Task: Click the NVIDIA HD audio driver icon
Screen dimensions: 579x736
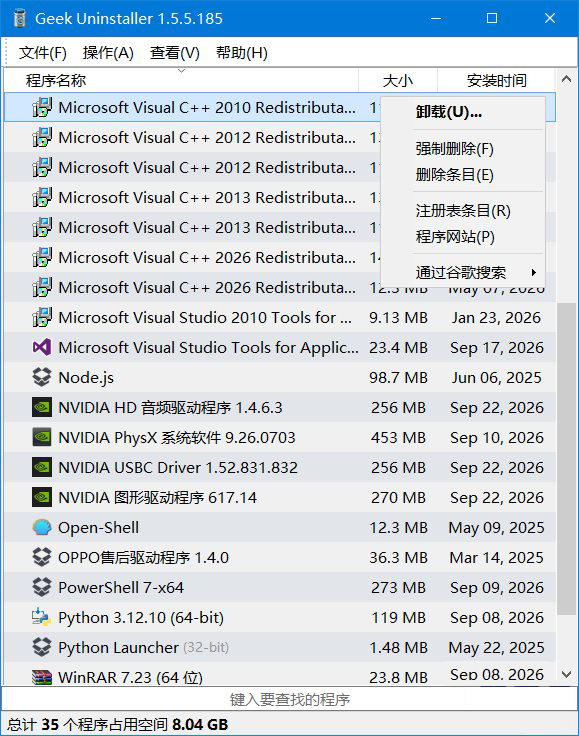Action: pos(42,407)
